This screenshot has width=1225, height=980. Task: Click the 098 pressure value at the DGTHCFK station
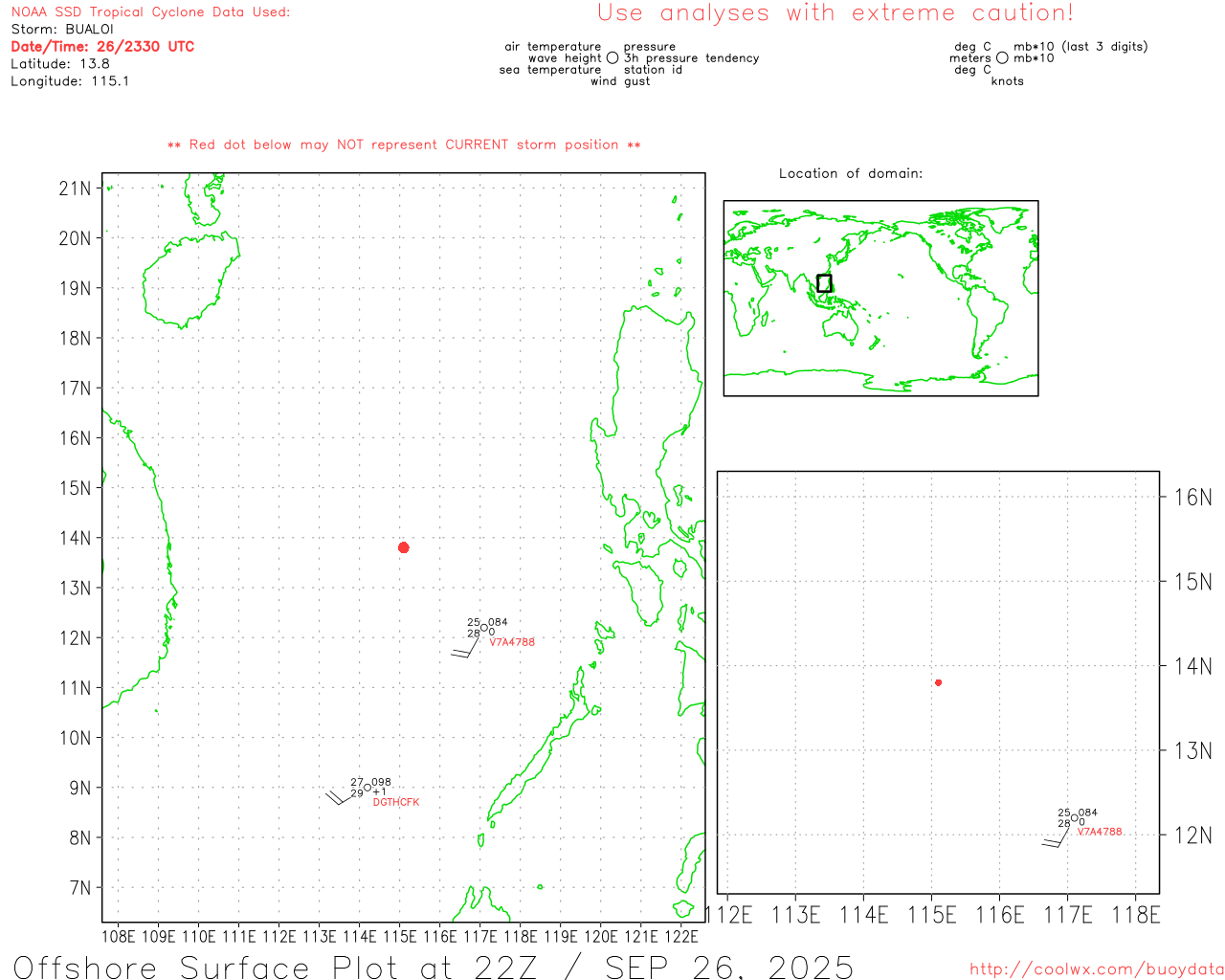point(381,782)
